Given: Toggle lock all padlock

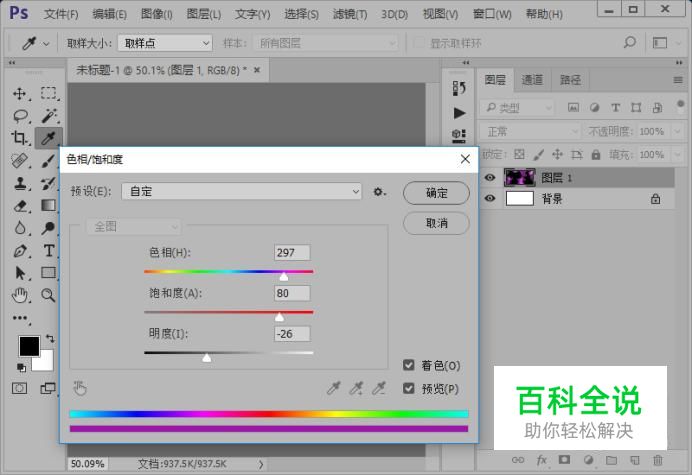Looking at the screenshot, I should 596,154.
